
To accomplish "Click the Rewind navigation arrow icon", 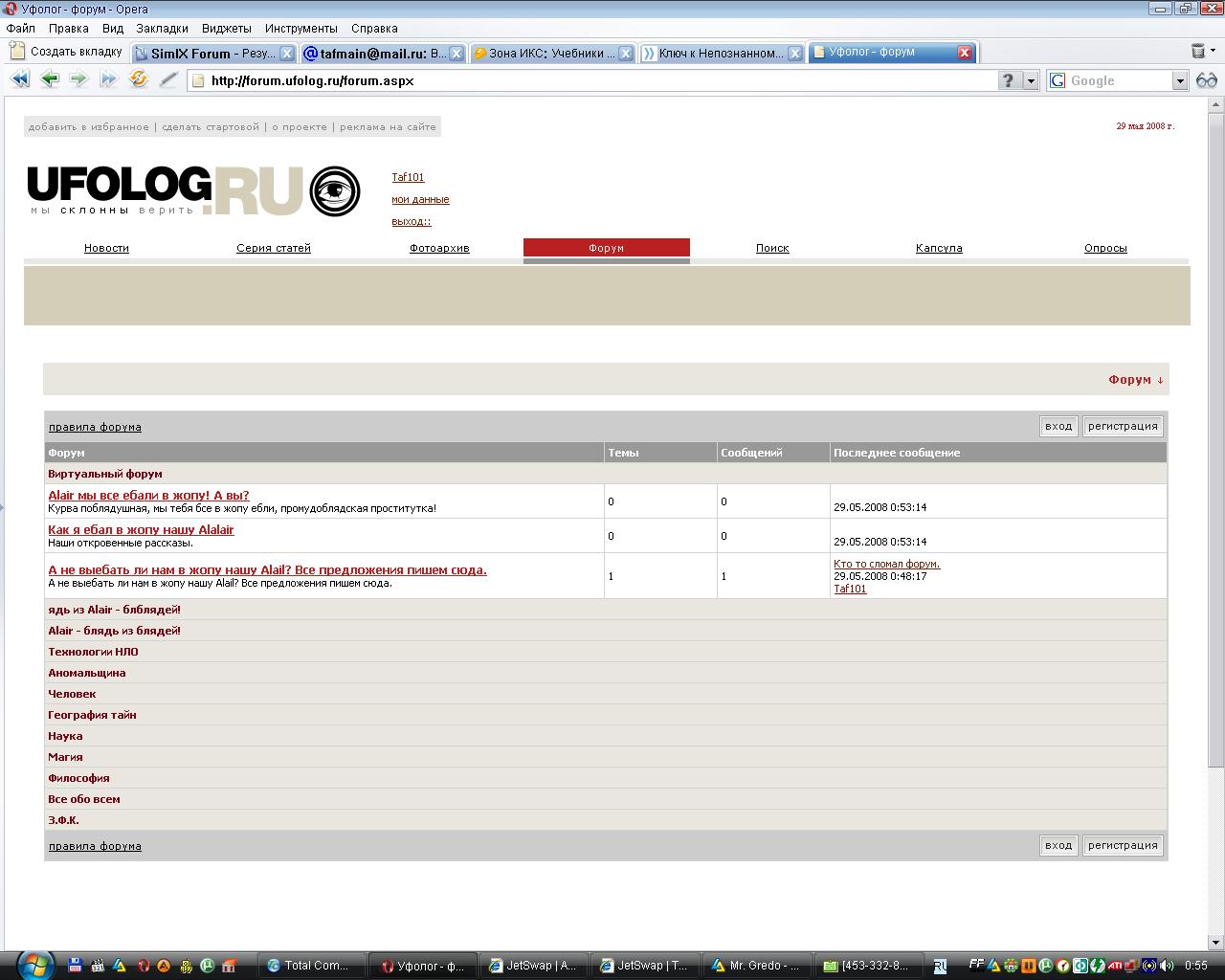I will (x=19, y=80).
